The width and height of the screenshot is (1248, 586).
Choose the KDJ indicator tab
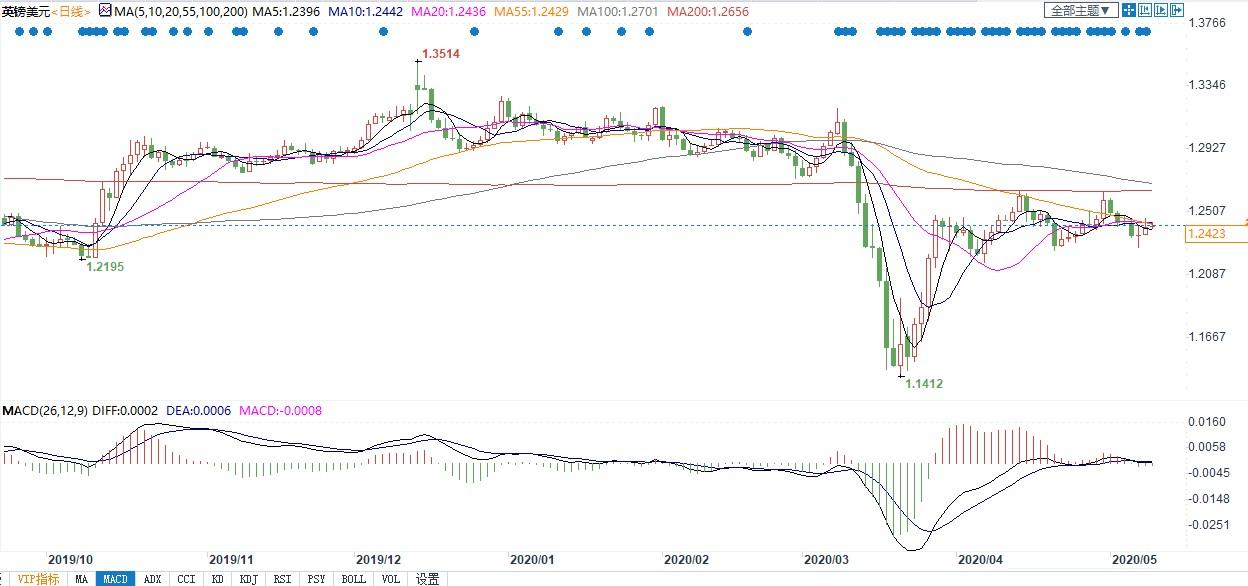pos(249,578)
